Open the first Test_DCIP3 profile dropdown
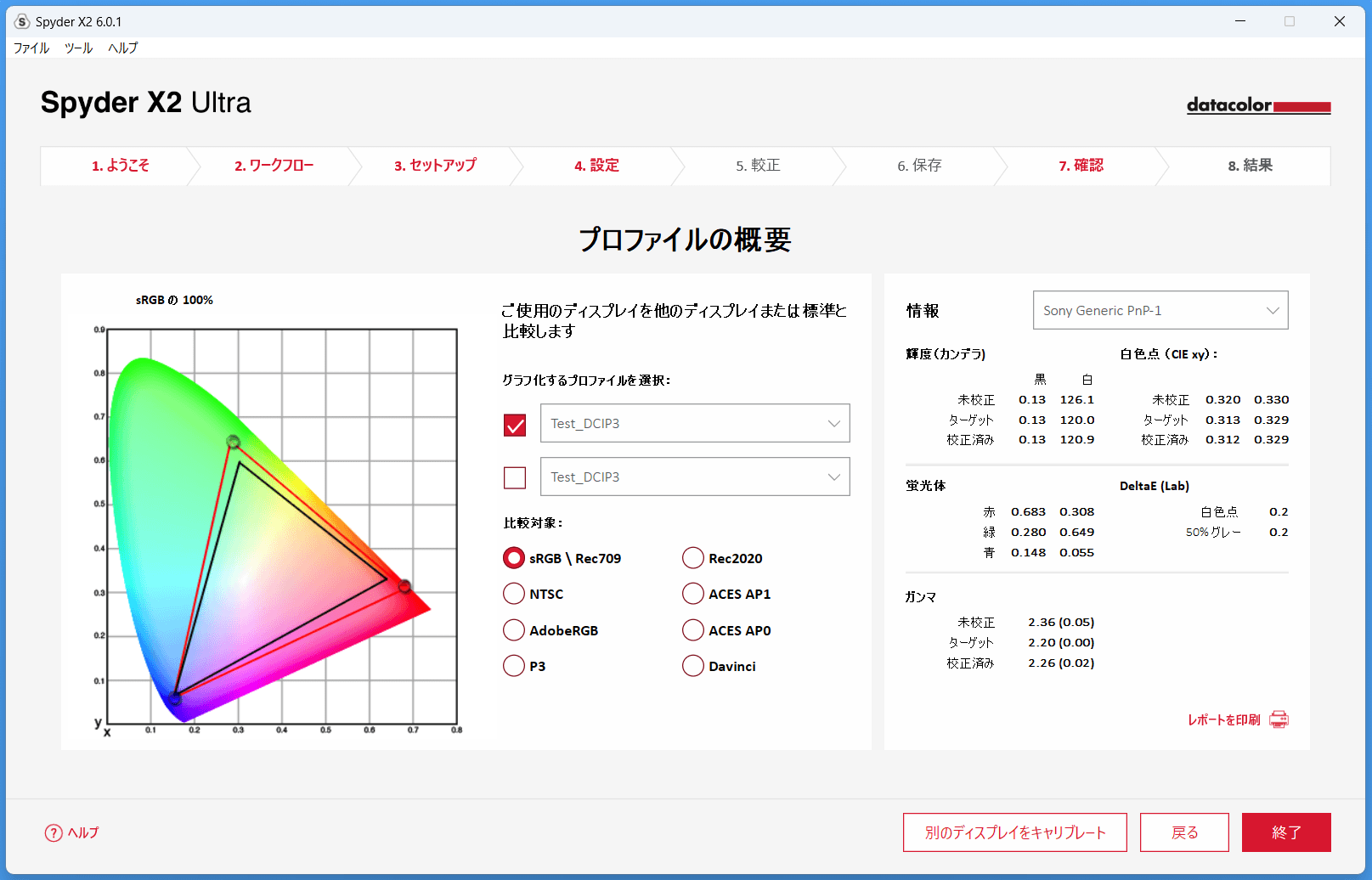1372x880 pixels. (x=695, y=423)
